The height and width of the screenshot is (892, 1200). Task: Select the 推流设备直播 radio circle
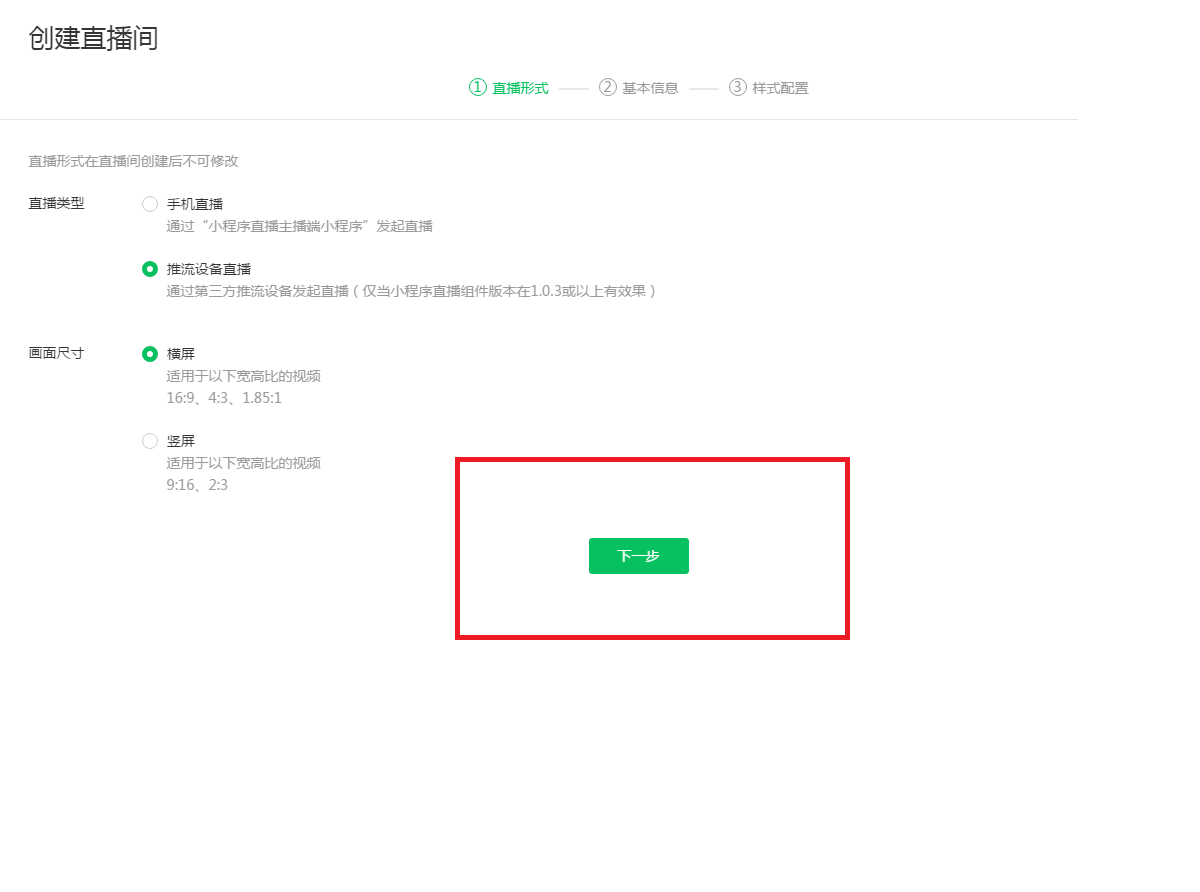click(x=150, y=269)
